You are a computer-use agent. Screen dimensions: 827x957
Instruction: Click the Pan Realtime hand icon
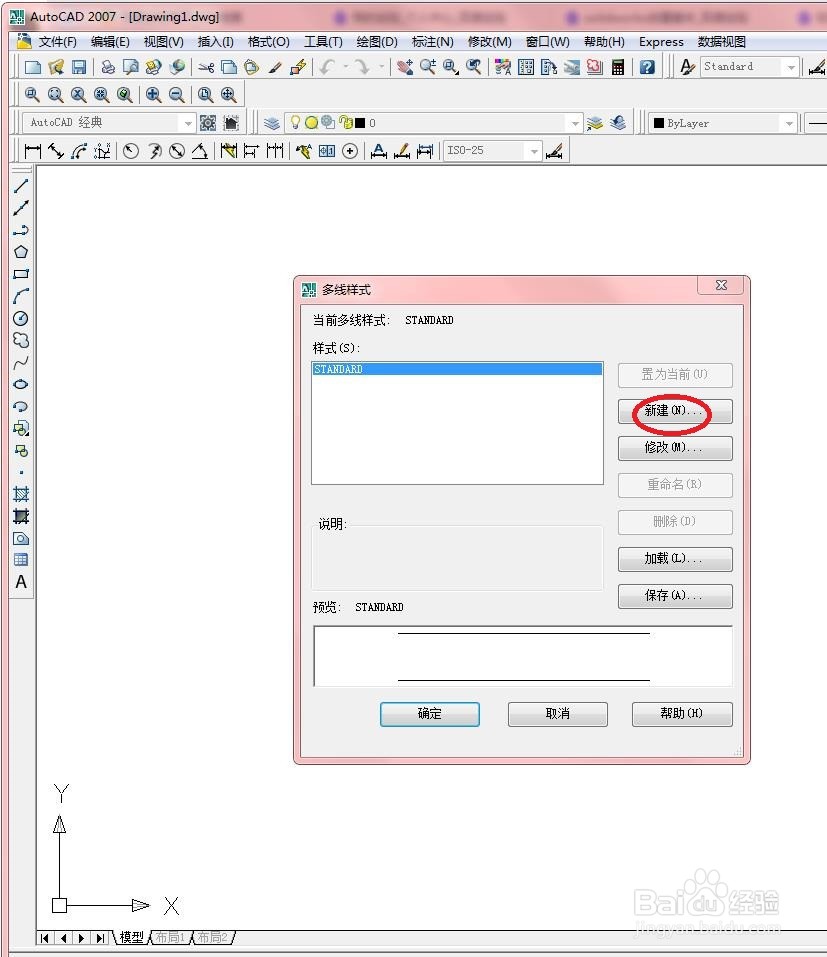(404, 67)
